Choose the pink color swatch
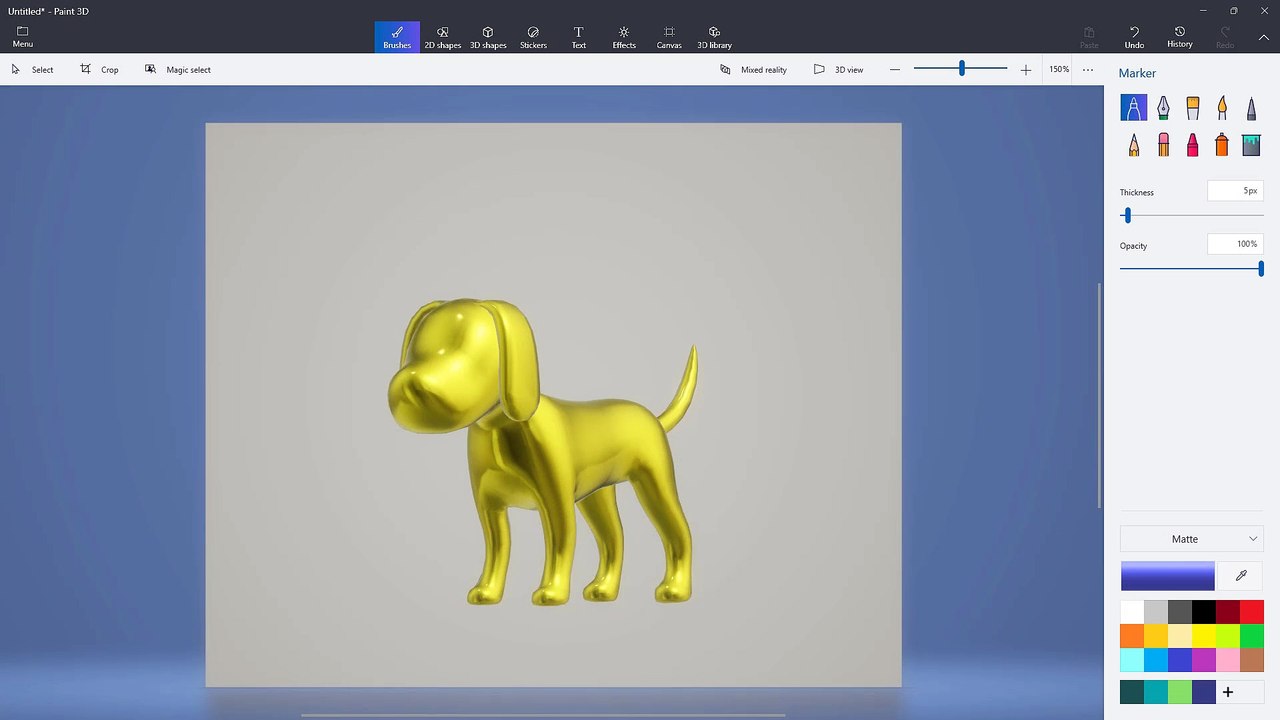 [x=1228, y=660]
